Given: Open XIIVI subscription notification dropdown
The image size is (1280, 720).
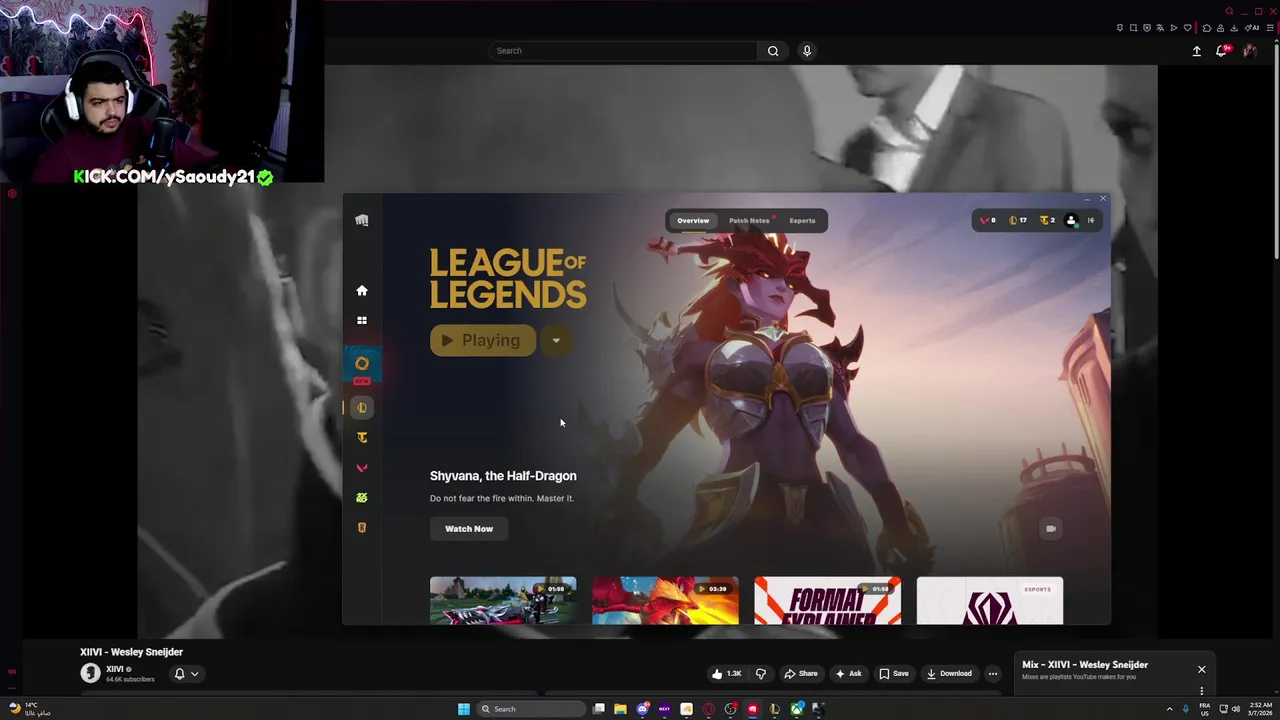Looking at the screenshot, I should click(187, 674).
